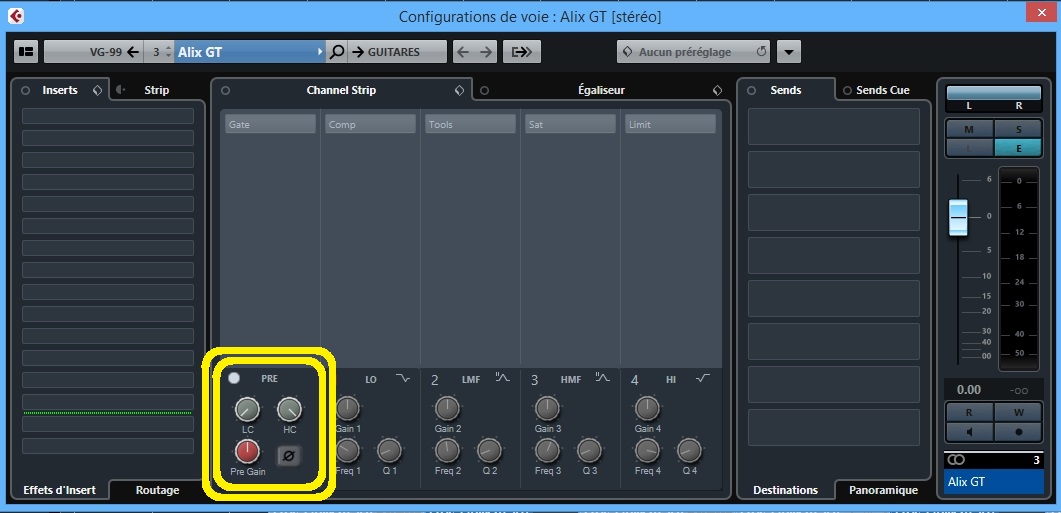Click the Freq 2 knob

point(447,450)
